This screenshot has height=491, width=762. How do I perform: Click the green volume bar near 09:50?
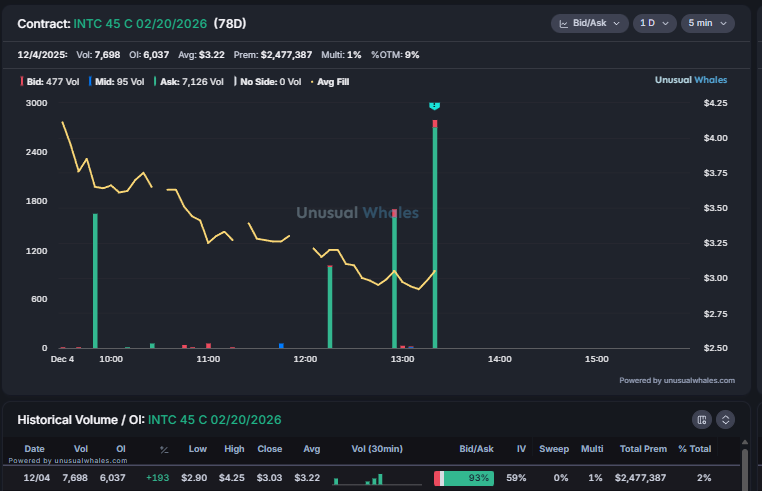(x=95, y=281)
